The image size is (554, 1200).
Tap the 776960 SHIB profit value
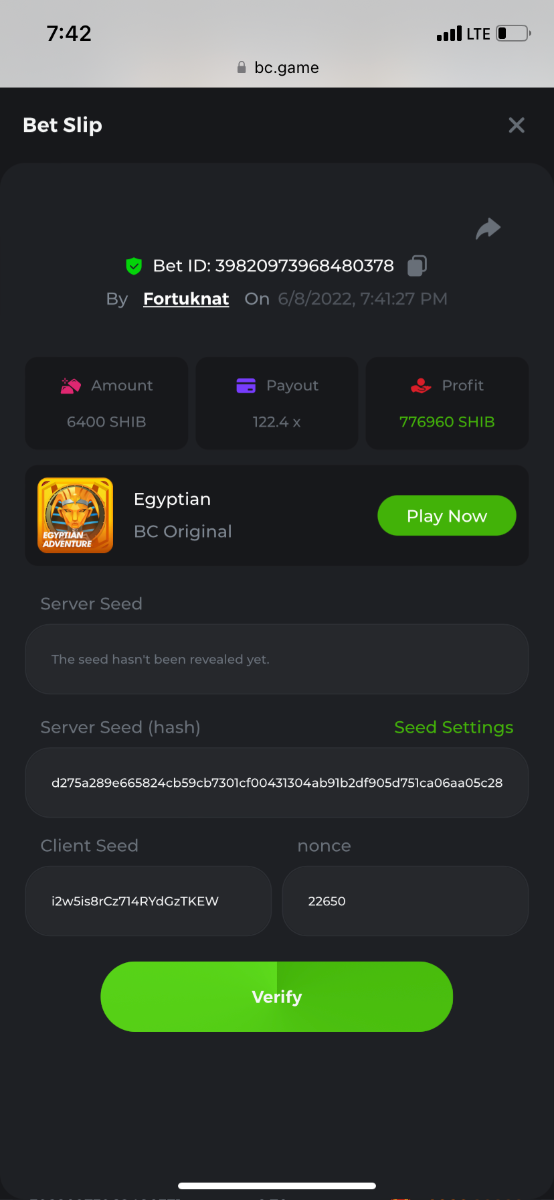[x=447, y=422]
